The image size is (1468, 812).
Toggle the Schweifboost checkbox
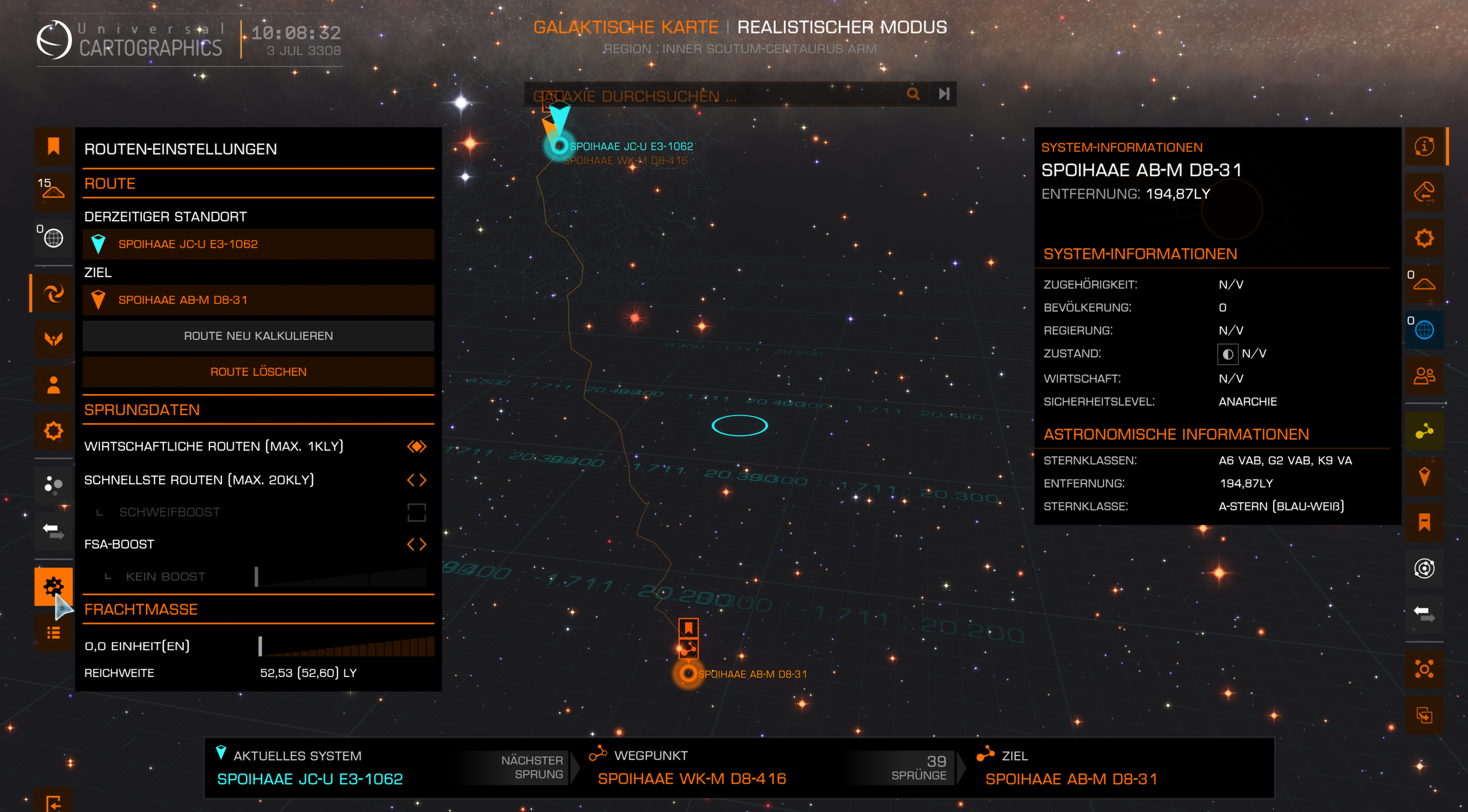pos(416,512)
